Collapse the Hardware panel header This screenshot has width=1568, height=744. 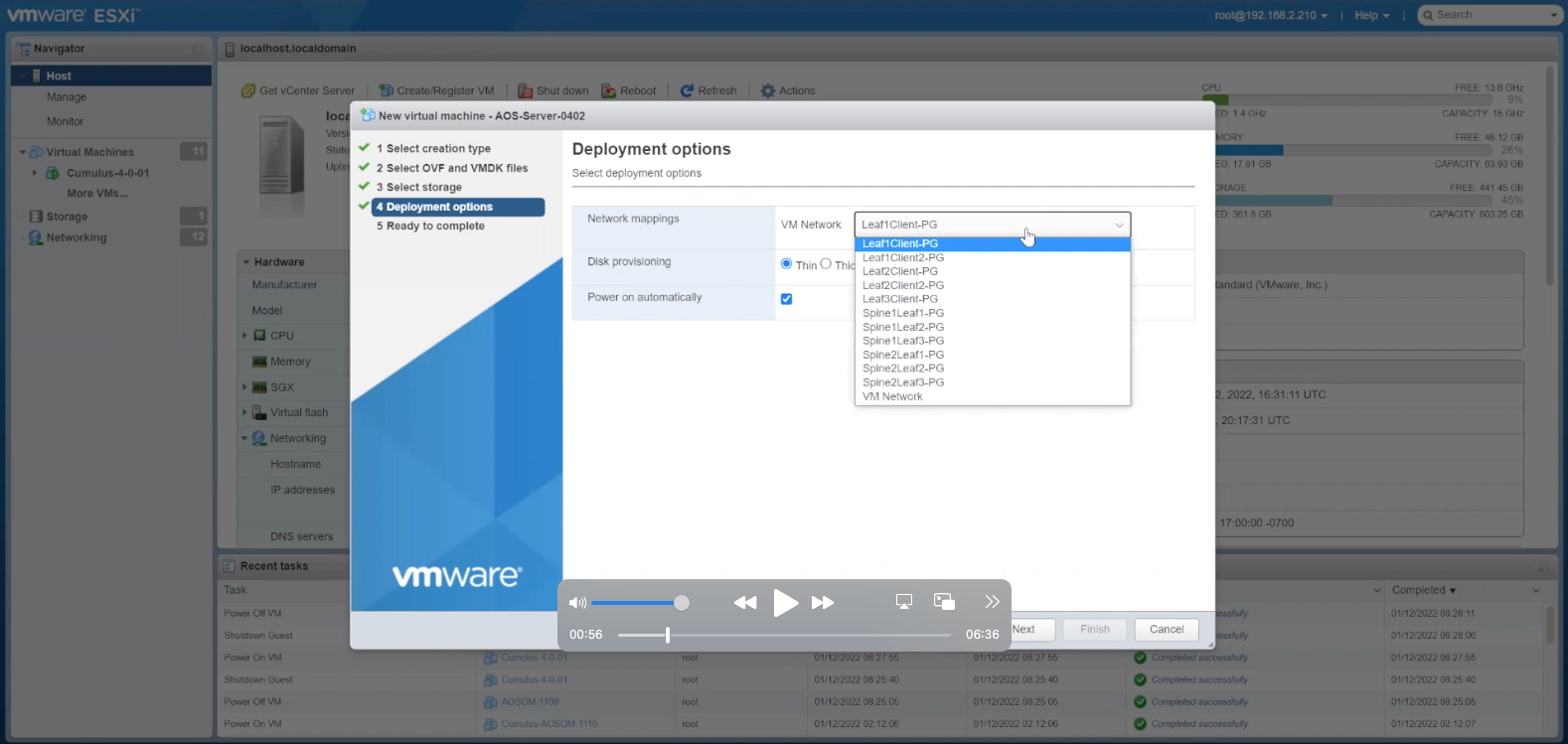coord(246,262)
